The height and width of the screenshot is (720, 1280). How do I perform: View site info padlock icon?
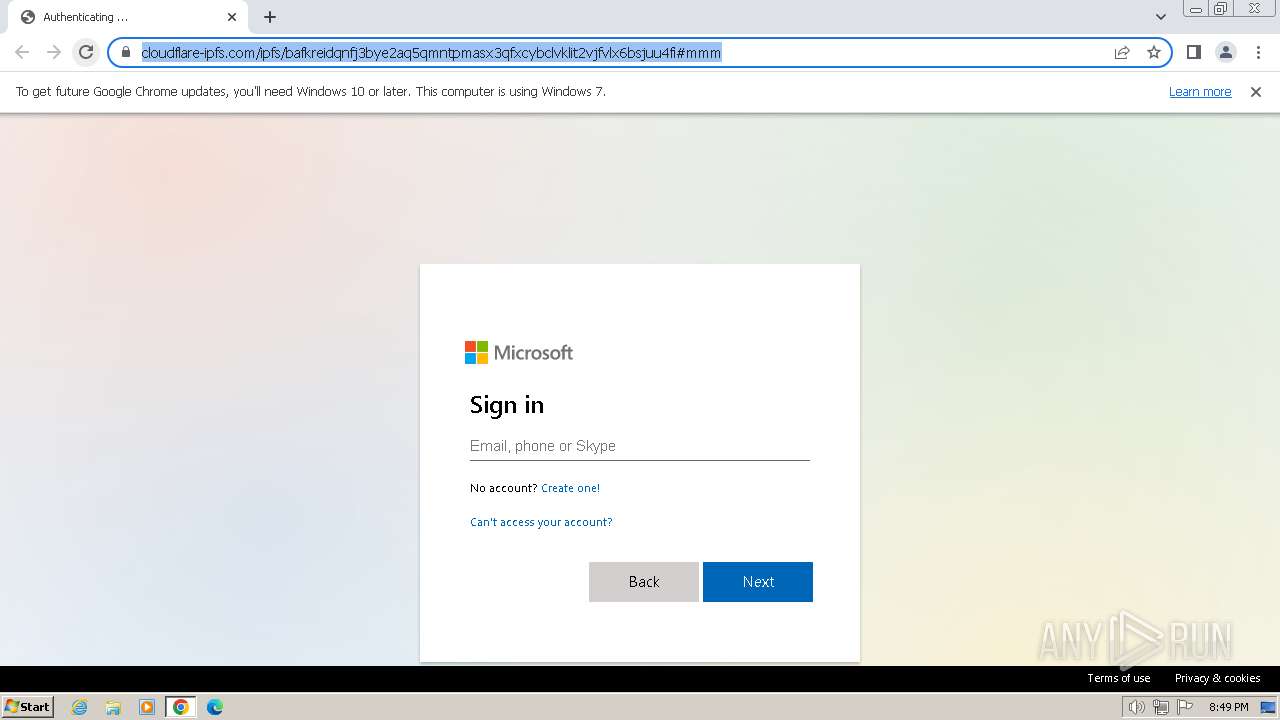(126, 52)
